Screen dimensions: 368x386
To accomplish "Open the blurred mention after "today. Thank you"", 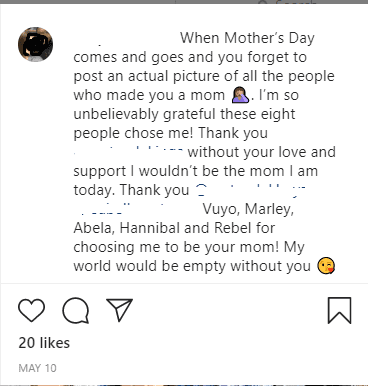I will coord(250,190).
